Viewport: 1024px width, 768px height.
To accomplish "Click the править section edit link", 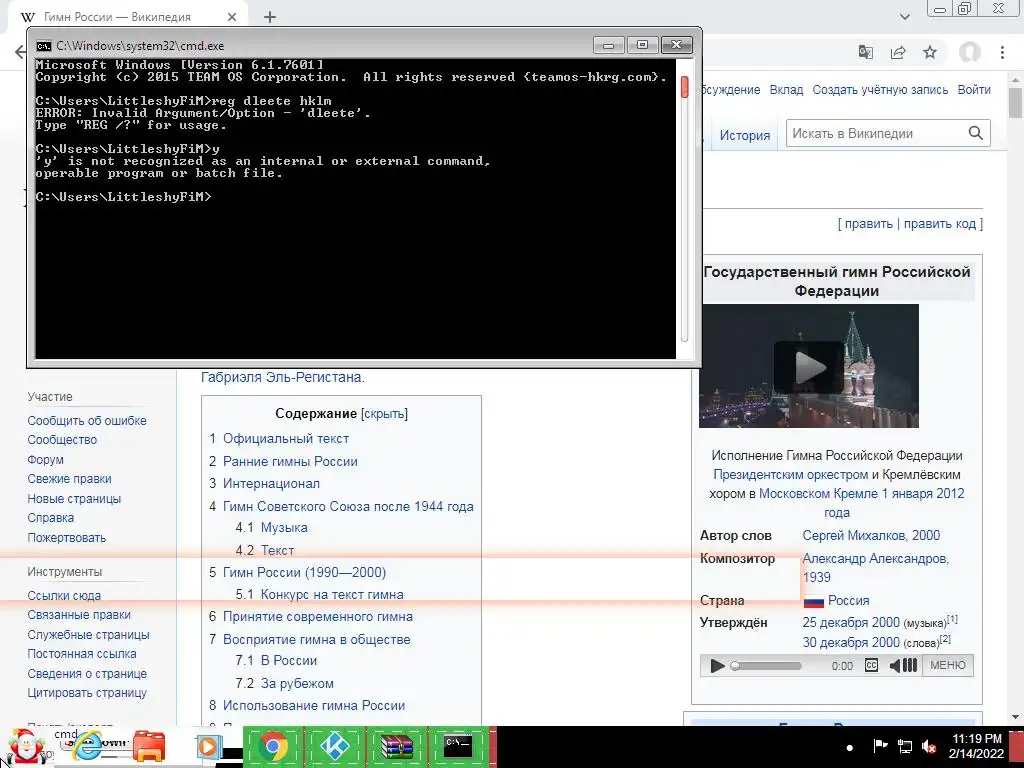I will [x=869, y=223].
